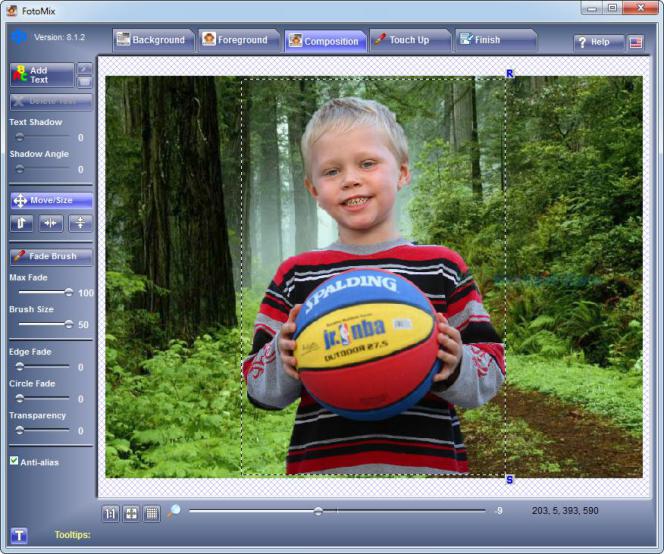
Task: Click the fit-to-window view icon
Action: tap(131, 513)
